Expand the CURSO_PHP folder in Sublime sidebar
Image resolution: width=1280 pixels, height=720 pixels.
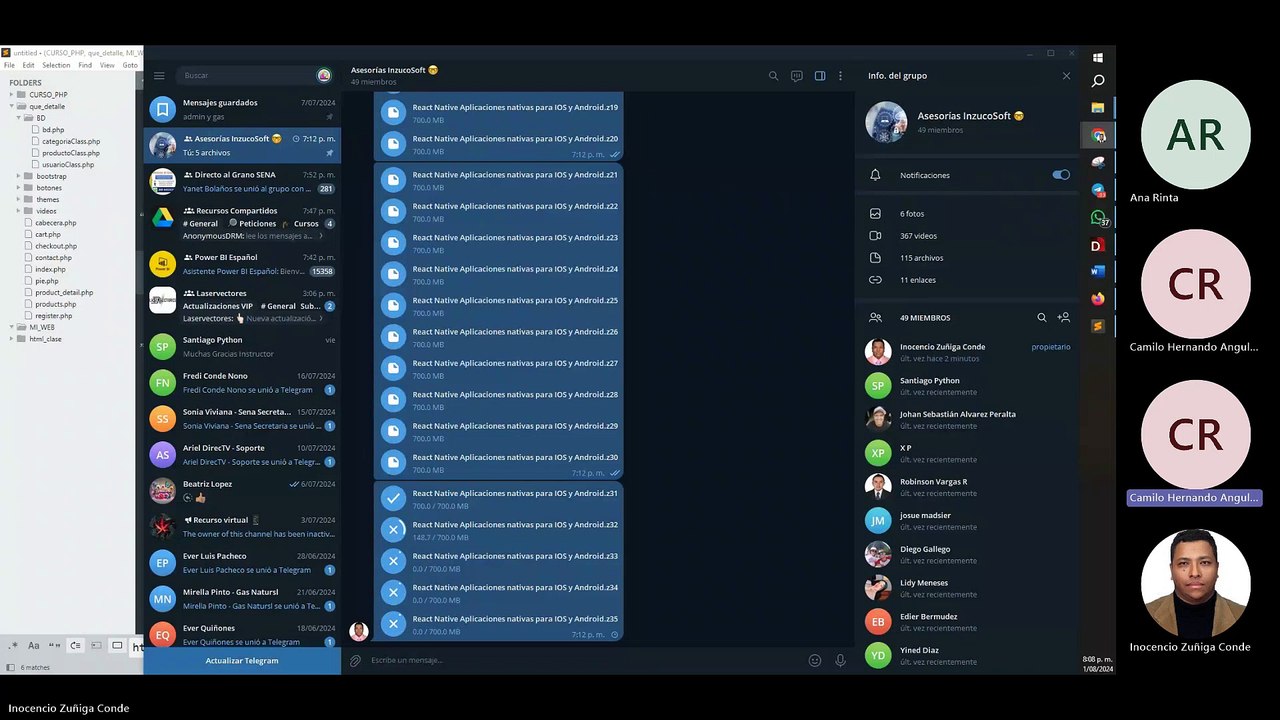[12, 95]
